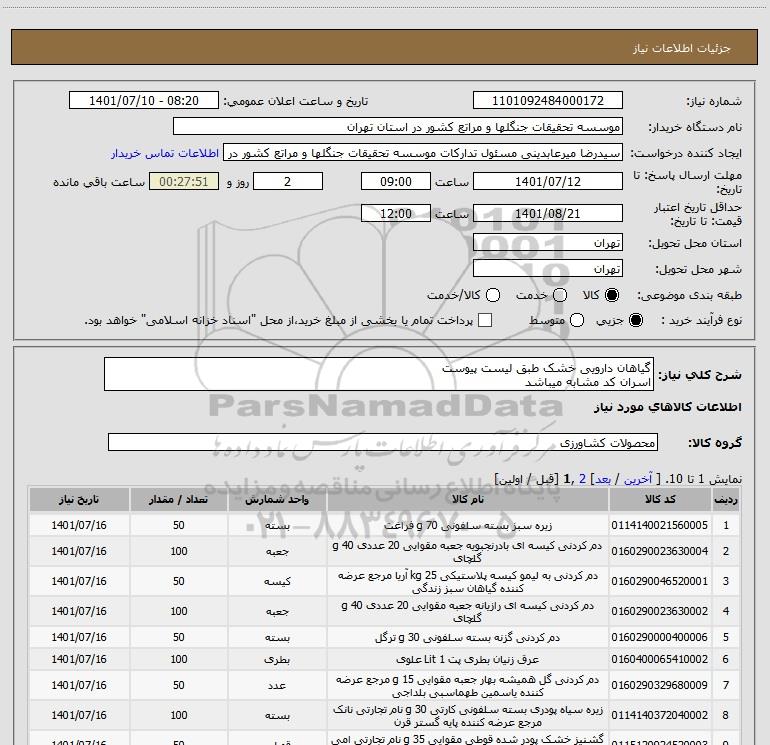Click the buyer organization name field
This screenshot has width=770, height=745.
coord(398,126)
